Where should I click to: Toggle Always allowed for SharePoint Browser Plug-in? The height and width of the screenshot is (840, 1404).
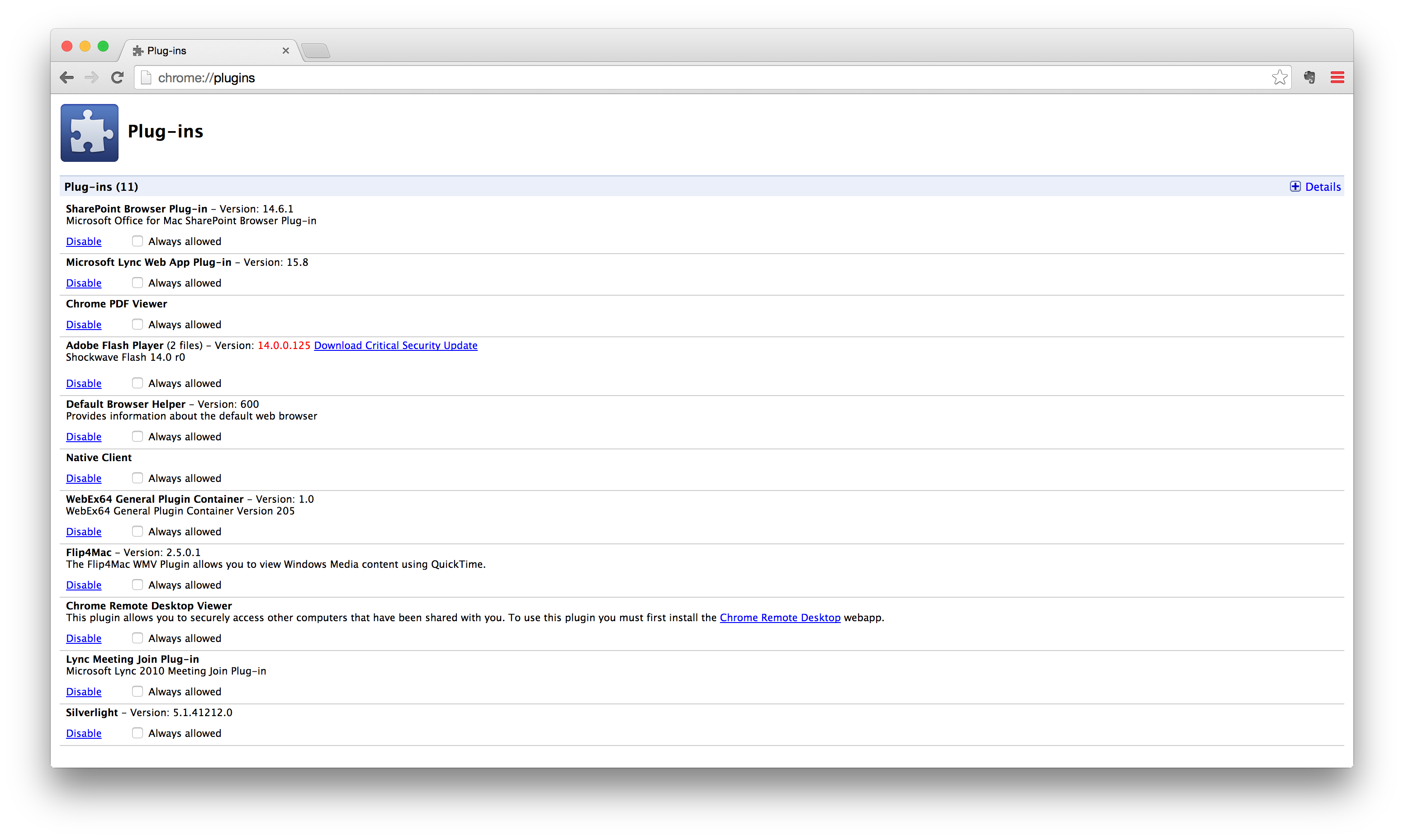click(136, 241)
